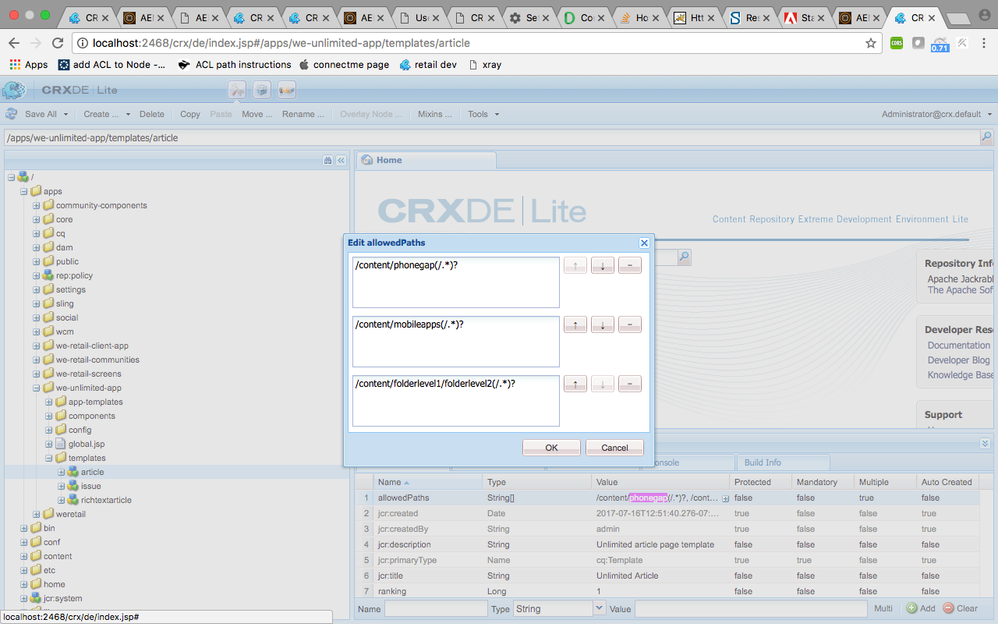Image resolution: width=998 pixels, height=624 pixels.
Task: Collapse the templates folder in the tree
Action: click(49, 458)
